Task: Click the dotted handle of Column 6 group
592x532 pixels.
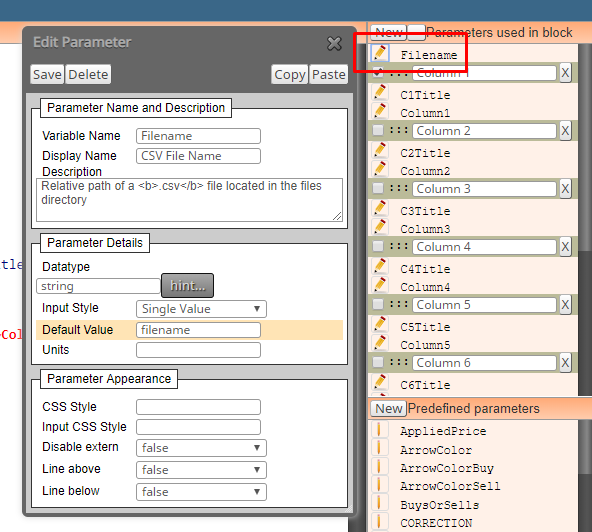Action: coord(399,362)
